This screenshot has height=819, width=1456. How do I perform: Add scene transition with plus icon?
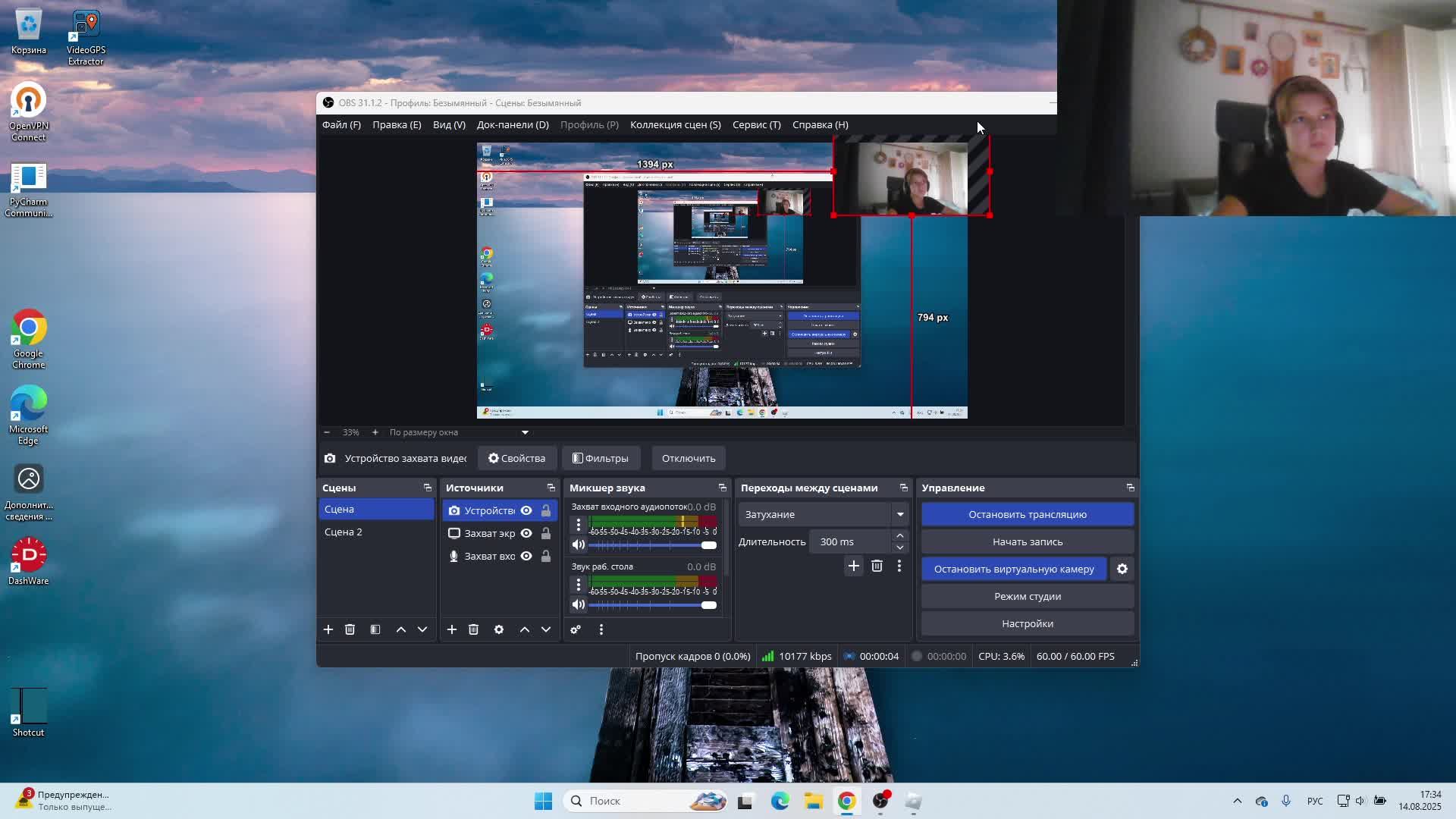point(853,566)
